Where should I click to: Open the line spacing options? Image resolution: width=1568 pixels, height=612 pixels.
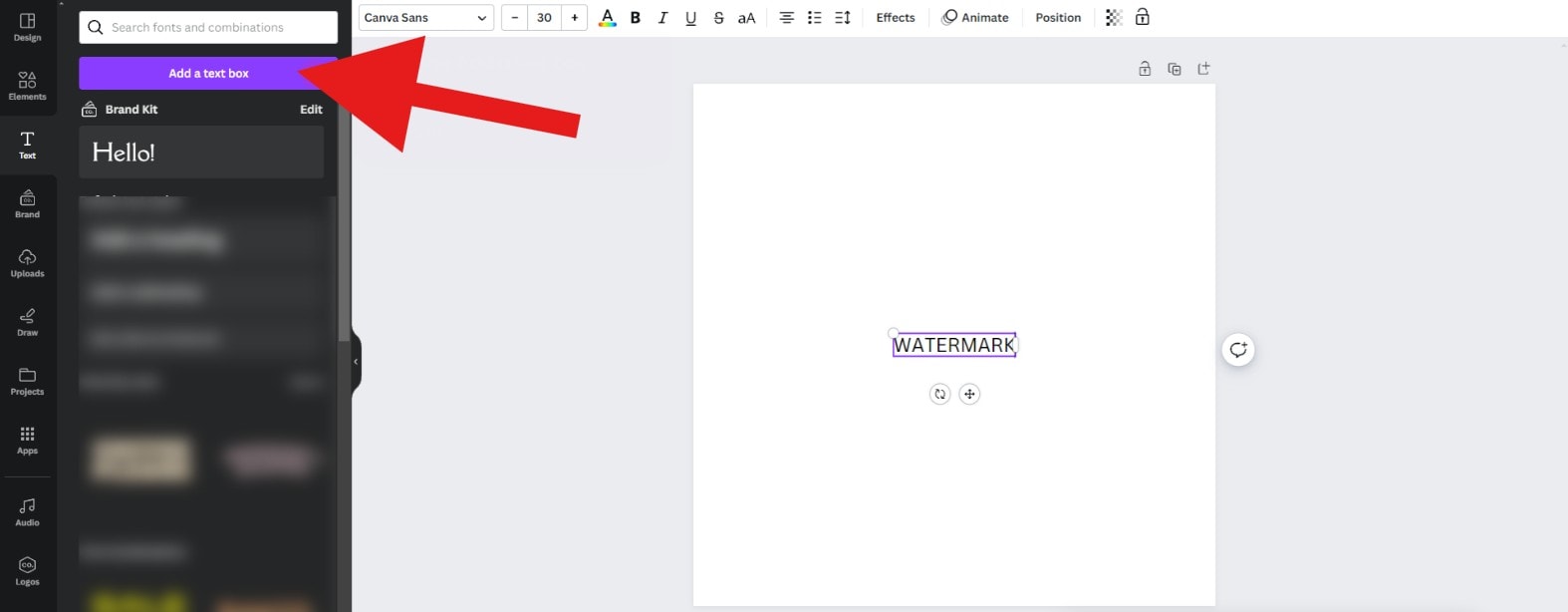(x=842, y=18)
